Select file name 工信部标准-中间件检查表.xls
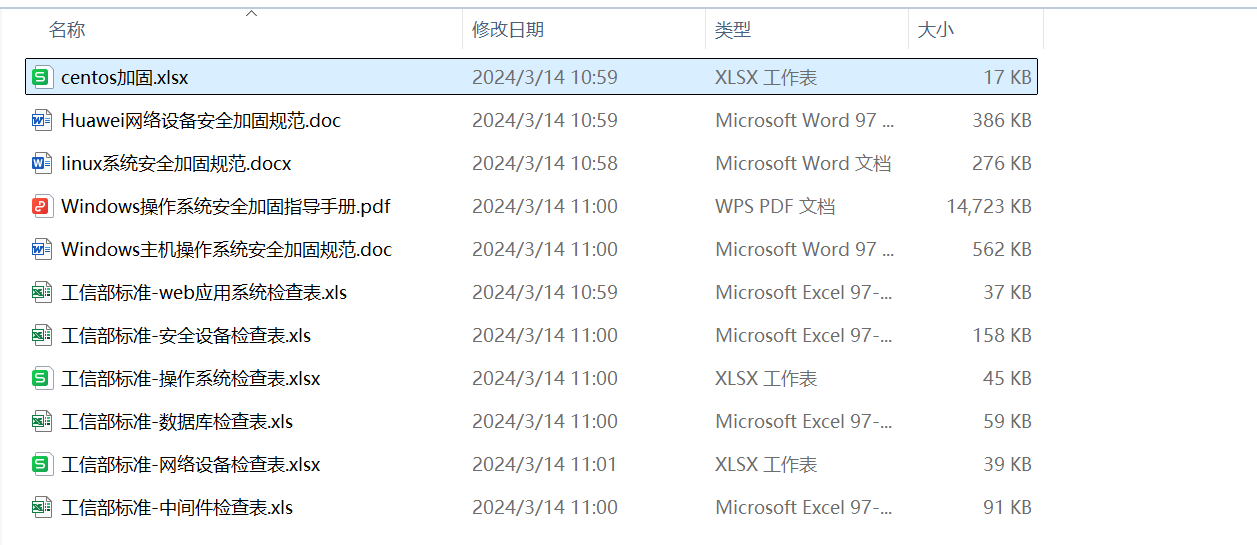 point(177,507)
